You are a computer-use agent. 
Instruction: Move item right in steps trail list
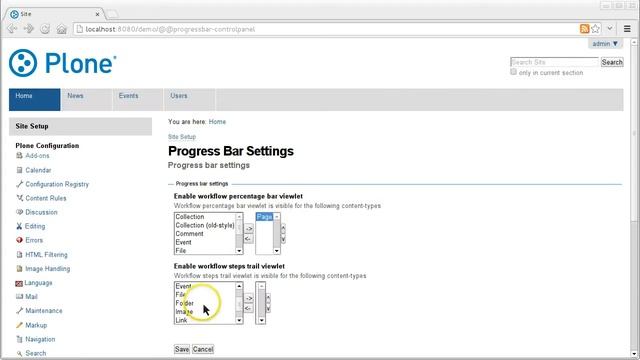click(249, 298)
